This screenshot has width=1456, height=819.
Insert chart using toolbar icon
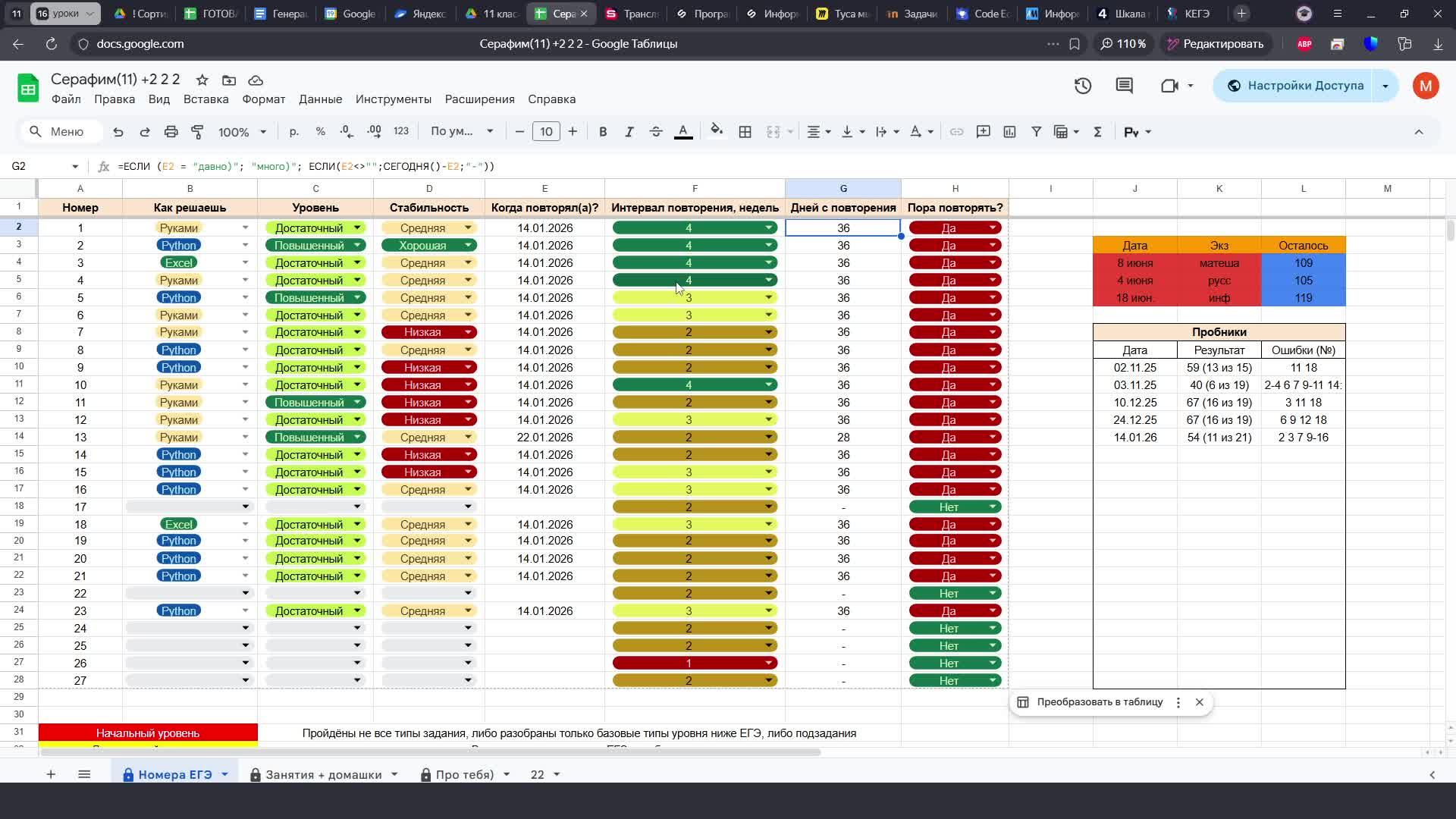click(1009, 132)
